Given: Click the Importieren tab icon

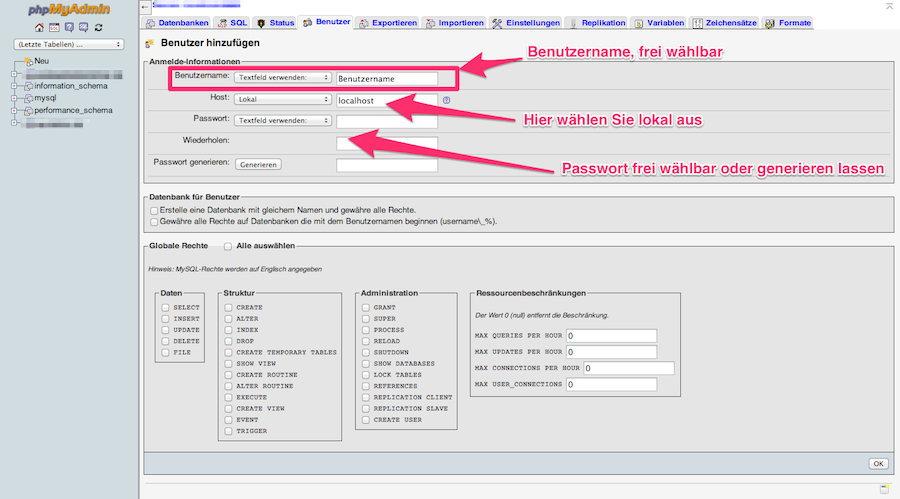Looking at the screenshot, I should click(x=430, y=23).
